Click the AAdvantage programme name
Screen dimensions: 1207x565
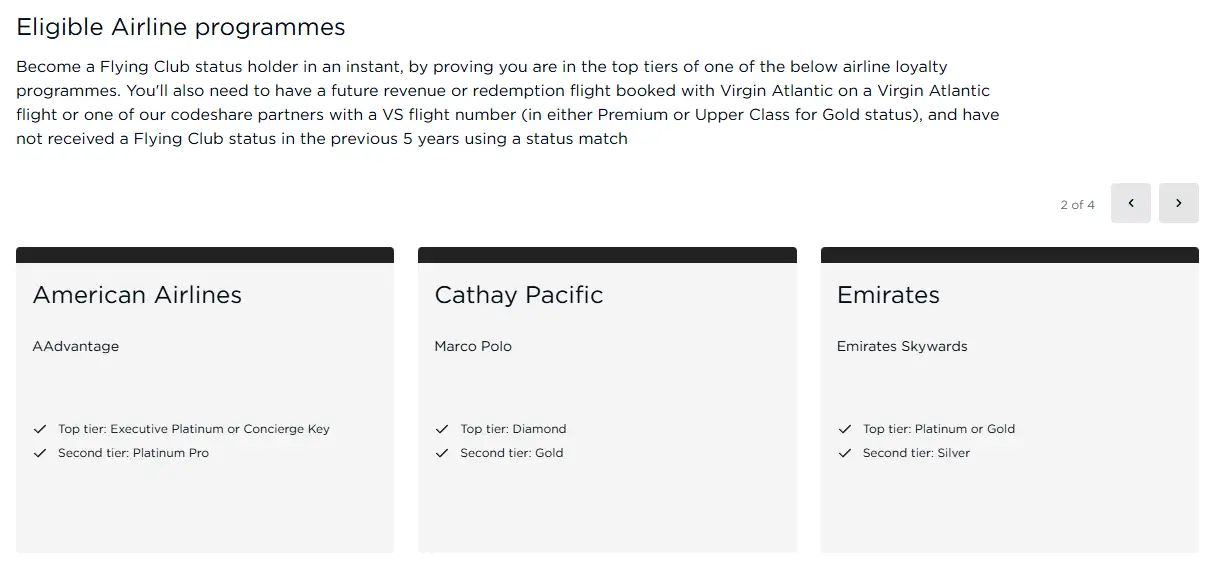76,346
